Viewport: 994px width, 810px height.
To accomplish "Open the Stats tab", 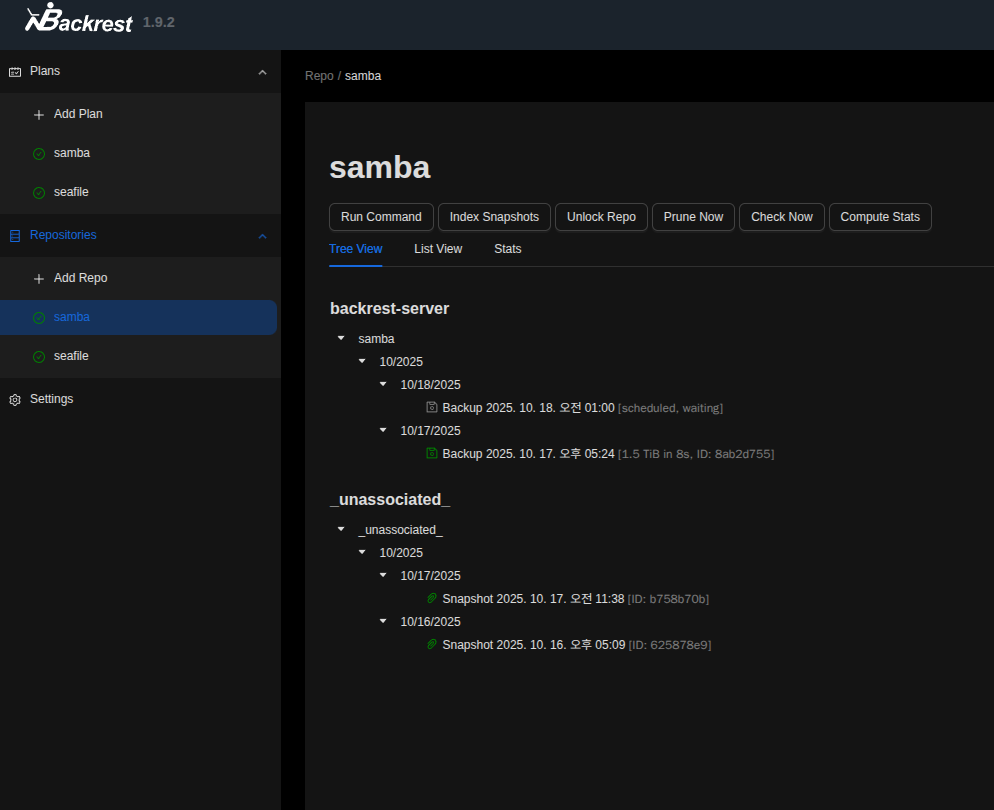I will click(x=507, y=249).
